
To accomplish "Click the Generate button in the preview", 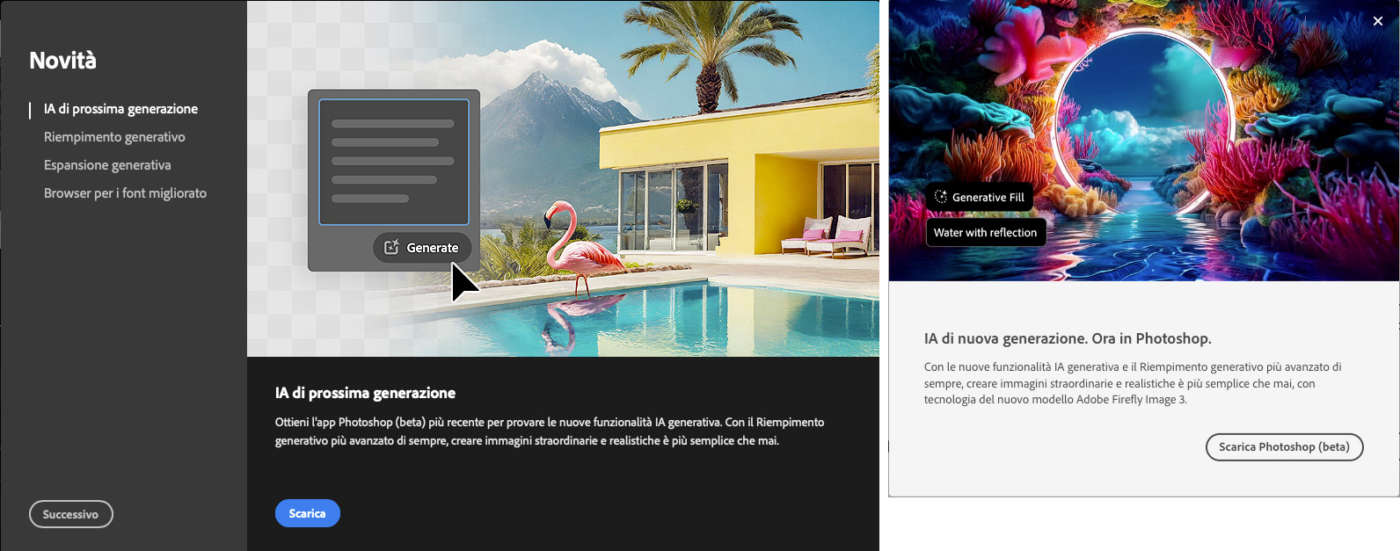I will (421, 247).
